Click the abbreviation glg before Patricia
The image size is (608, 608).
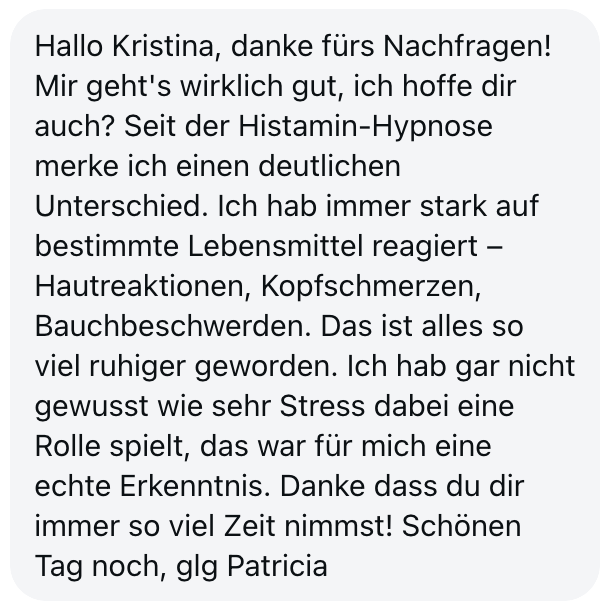[197, 568]
